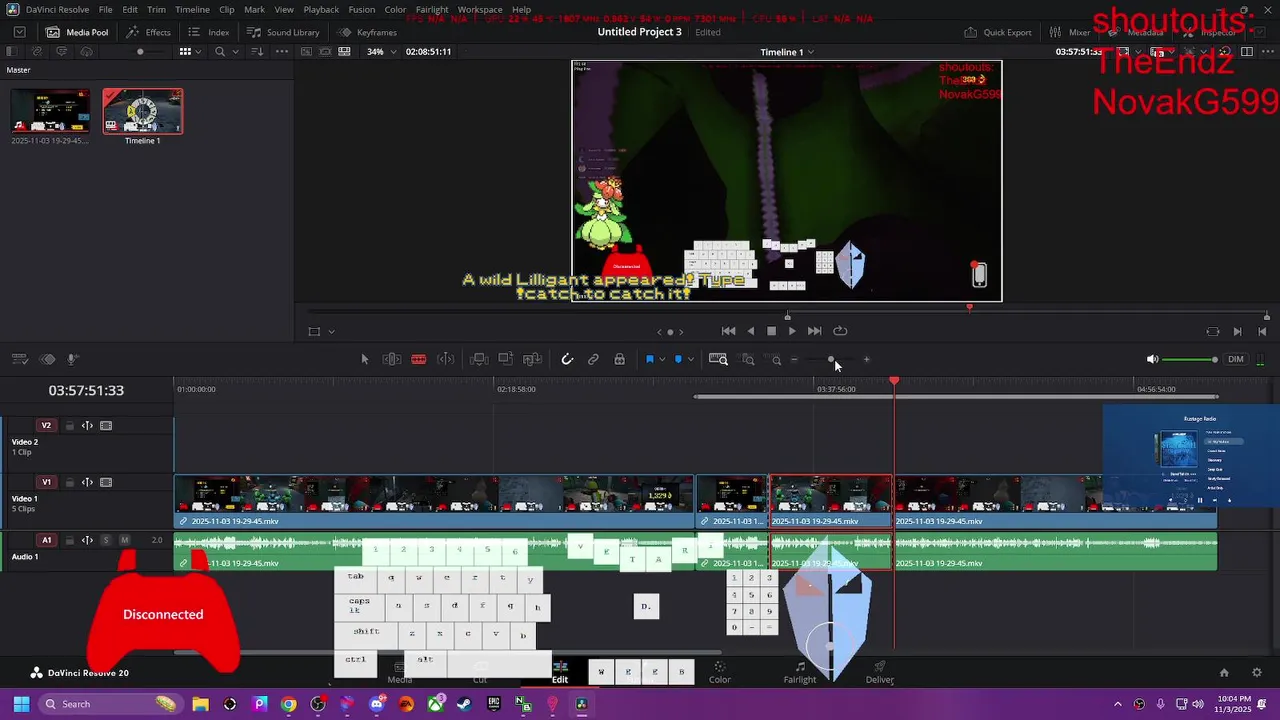Open the Sound Library panel
Viewport: 1280px width, 720px height.
(283, 32)
